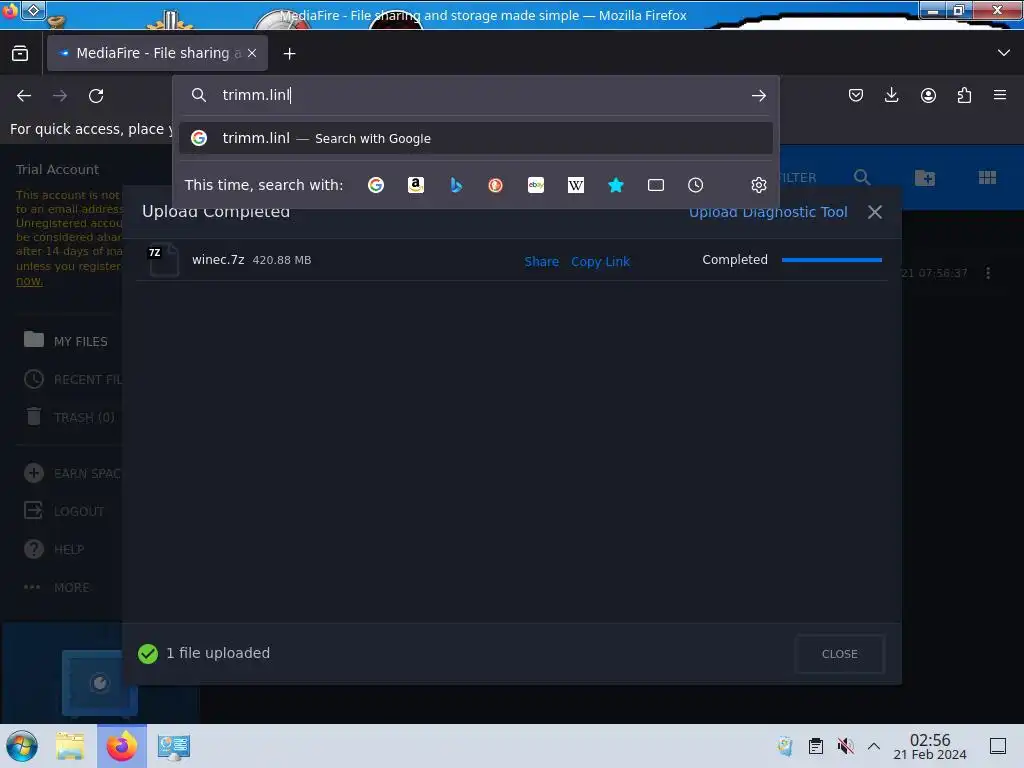Search this time with Amazon icon
This screenshot has height=768, width=1024.
pos(415,185)
